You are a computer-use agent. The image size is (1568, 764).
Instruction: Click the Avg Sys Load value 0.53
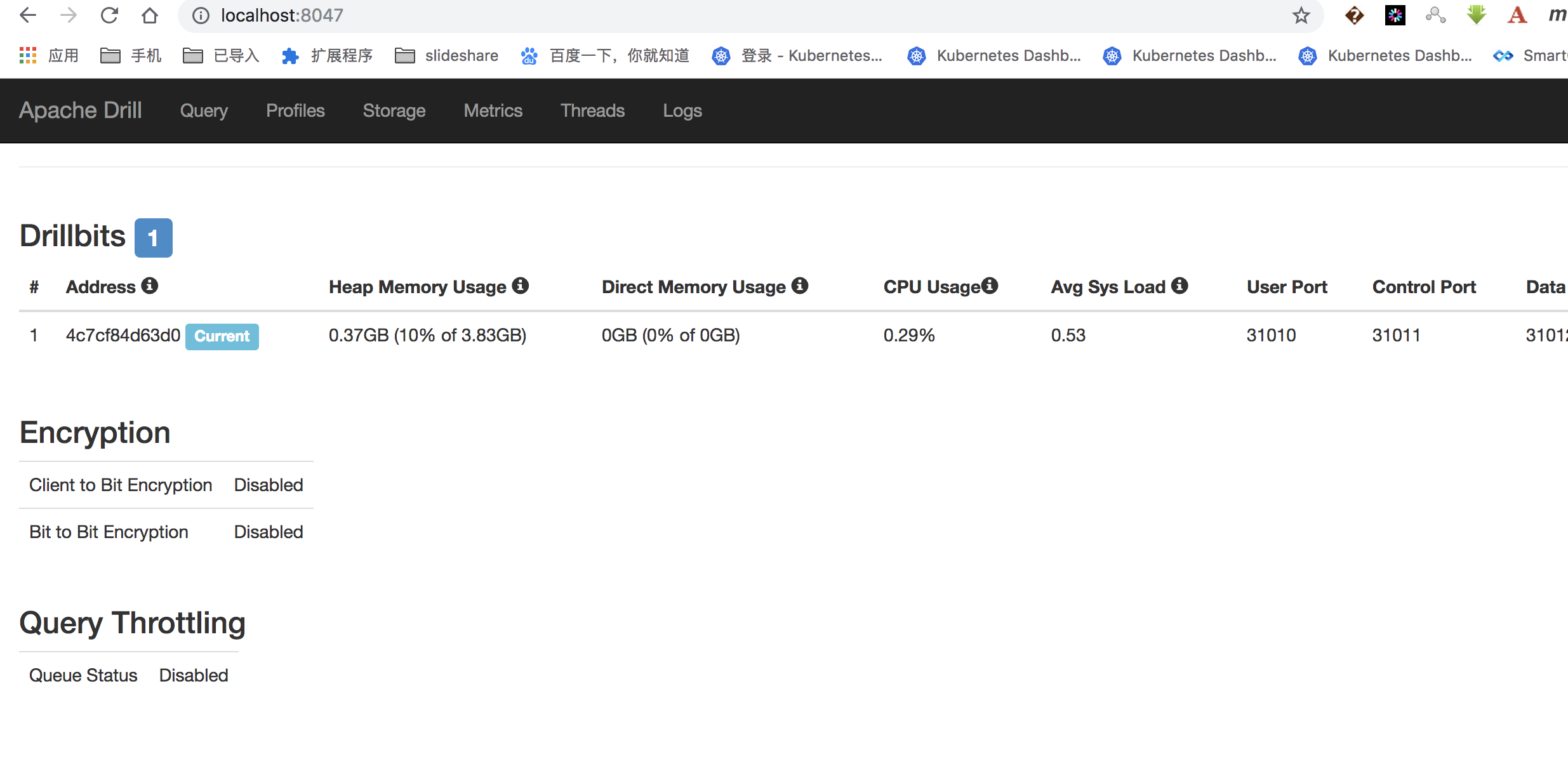pyautogui.click(x=1068, y=335)
